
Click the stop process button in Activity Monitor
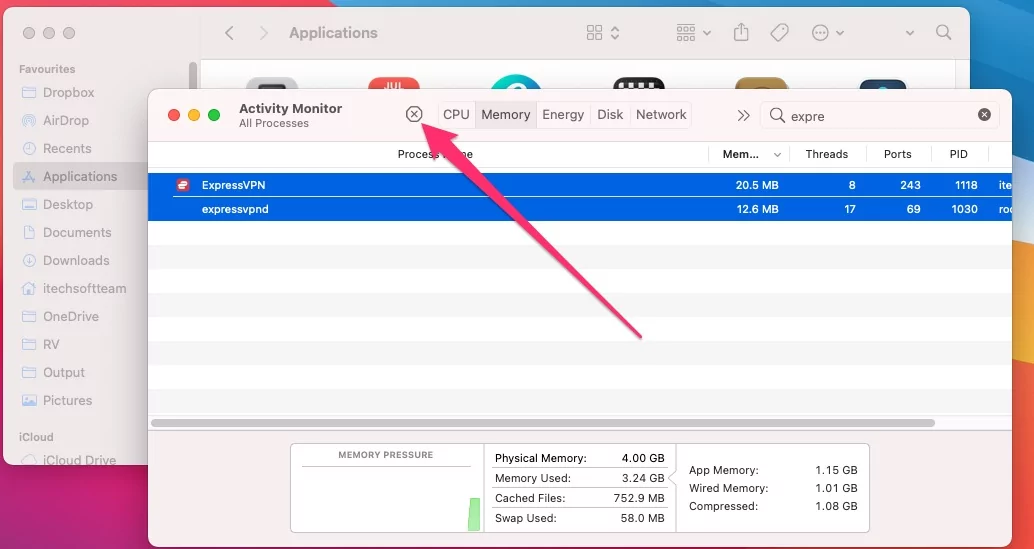413,115
